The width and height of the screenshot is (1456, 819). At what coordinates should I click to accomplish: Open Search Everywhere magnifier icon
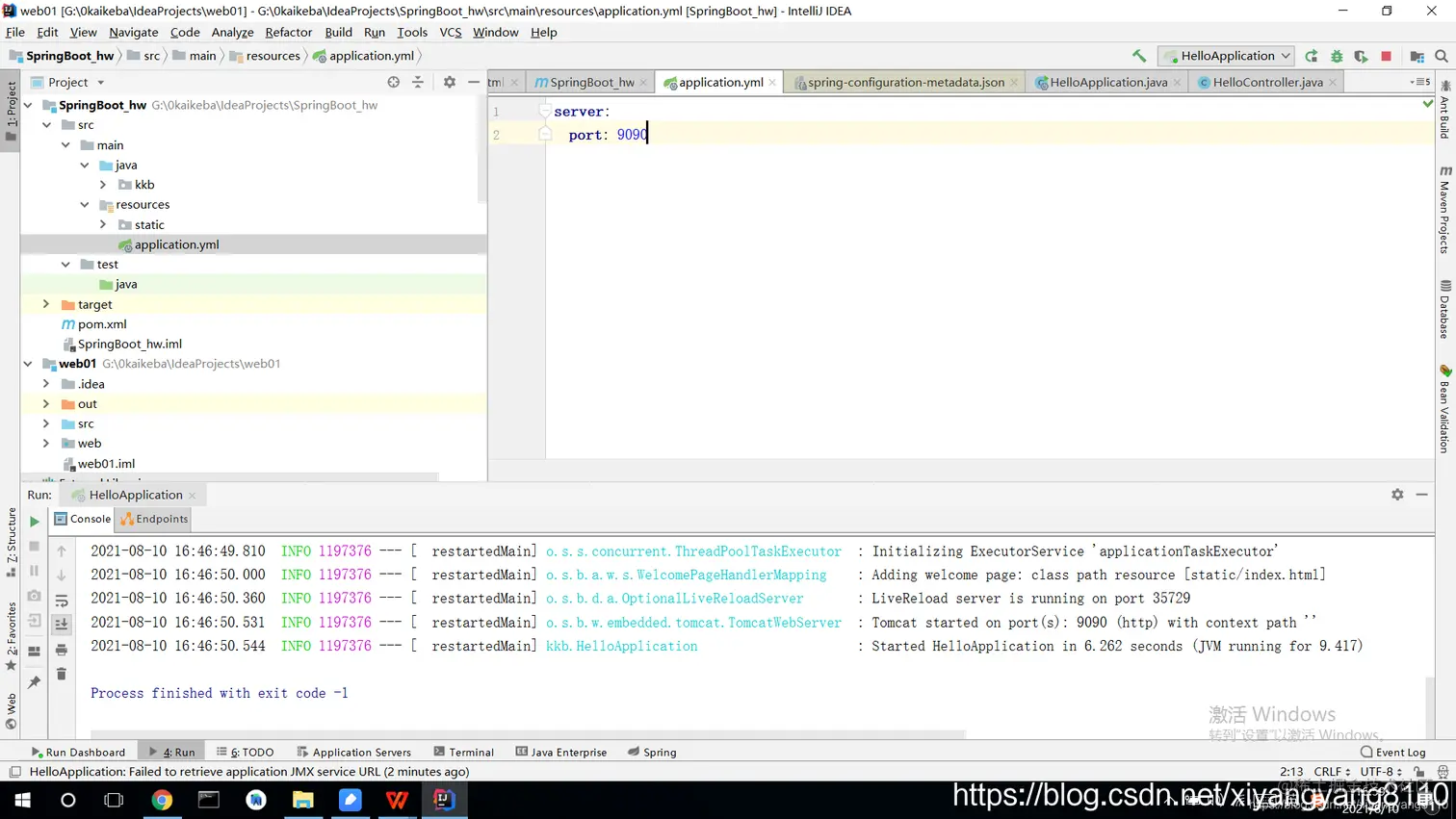coord(1442,56)
